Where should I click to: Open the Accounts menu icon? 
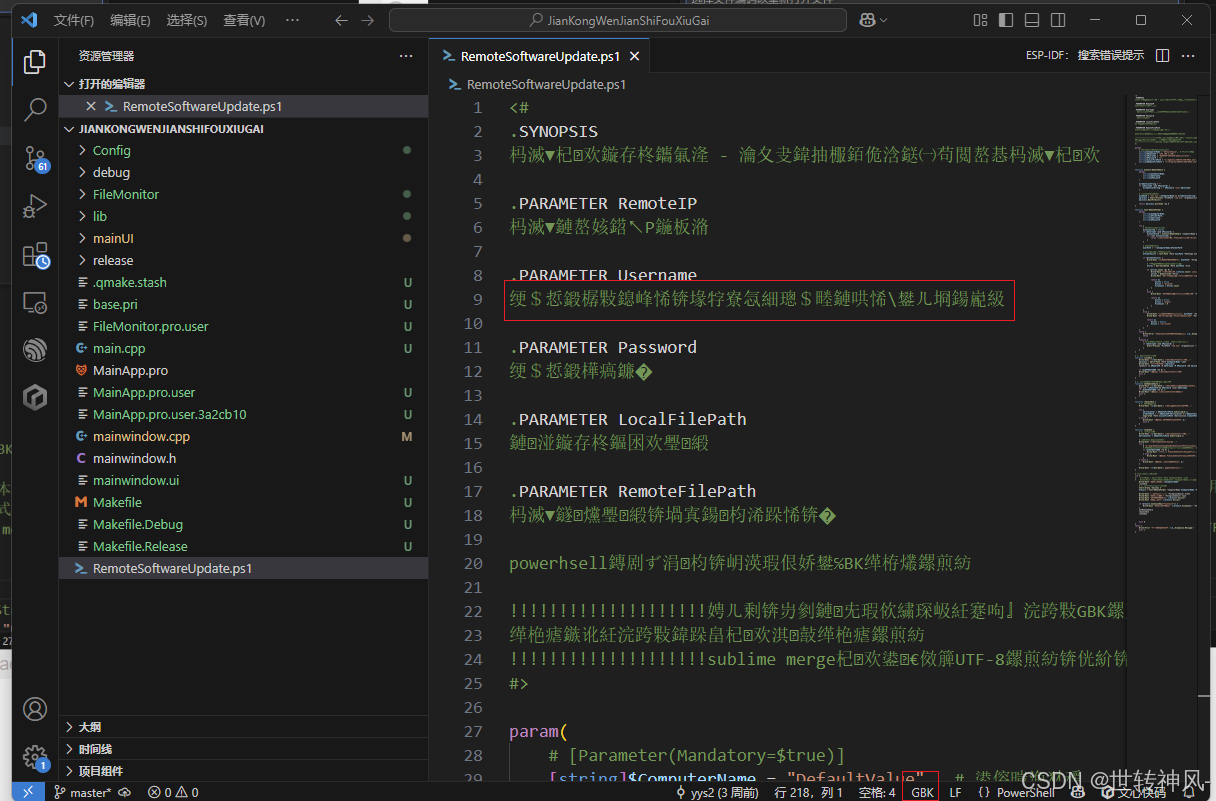35,709
